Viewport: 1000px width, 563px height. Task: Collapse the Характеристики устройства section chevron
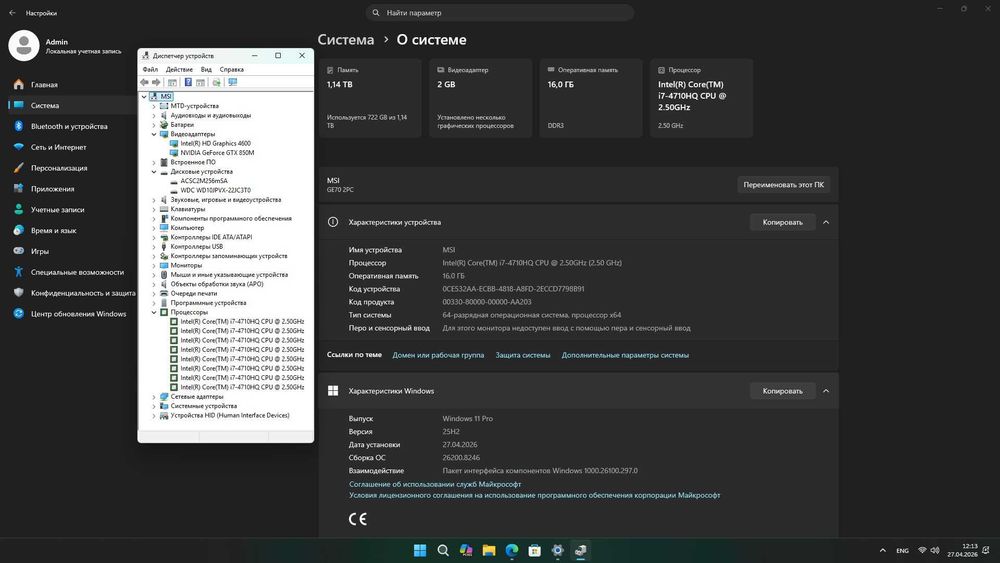[826, 222]
